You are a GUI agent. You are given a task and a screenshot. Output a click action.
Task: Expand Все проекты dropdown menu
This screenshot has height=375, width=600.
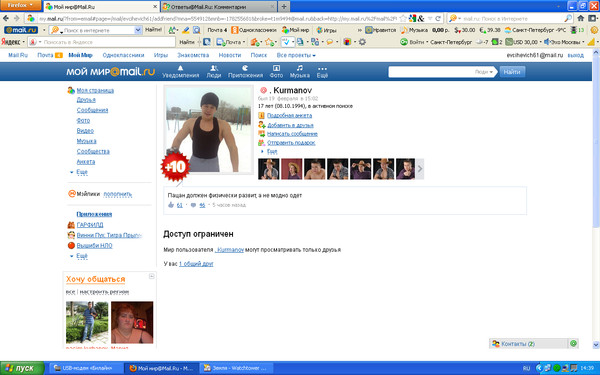tap(296, 55)
